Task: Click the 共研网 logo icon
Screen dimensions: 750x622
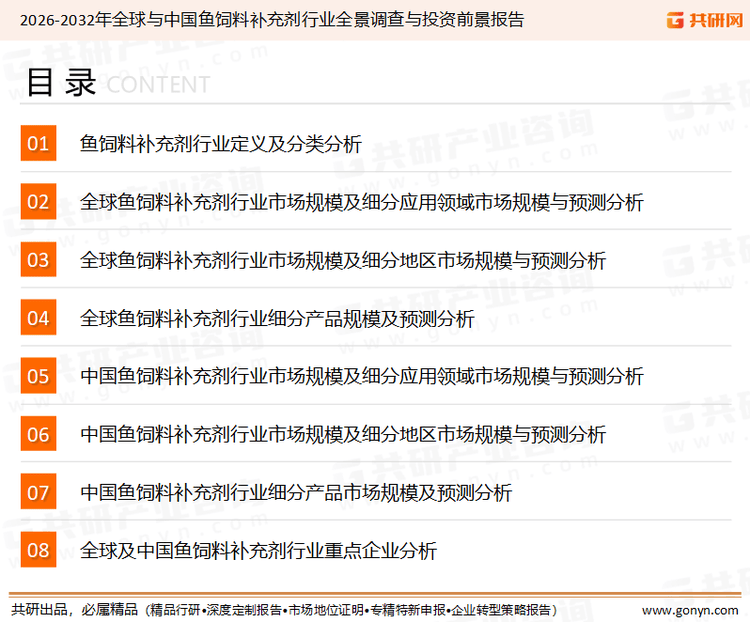Action: 705,20
